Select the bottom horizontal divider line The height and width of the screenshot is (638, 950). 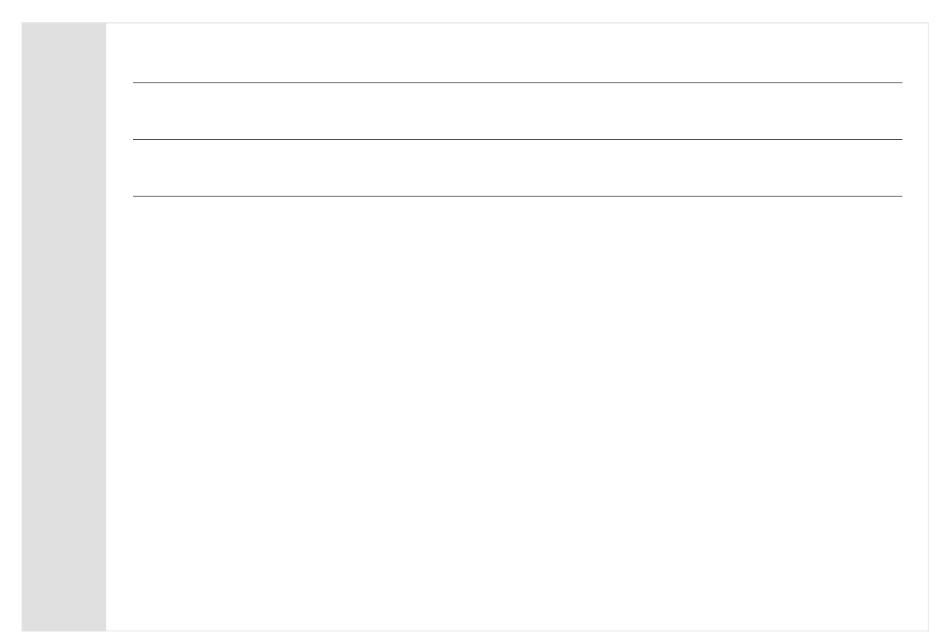click(x=517, y=196)
